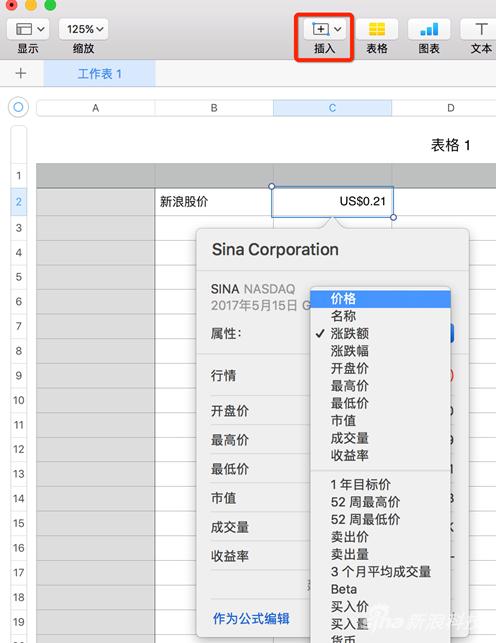Viewport: 496px width, 643px height.
Task: Choose 3 个月平均成交量 menu item
Action: (380, 572)
